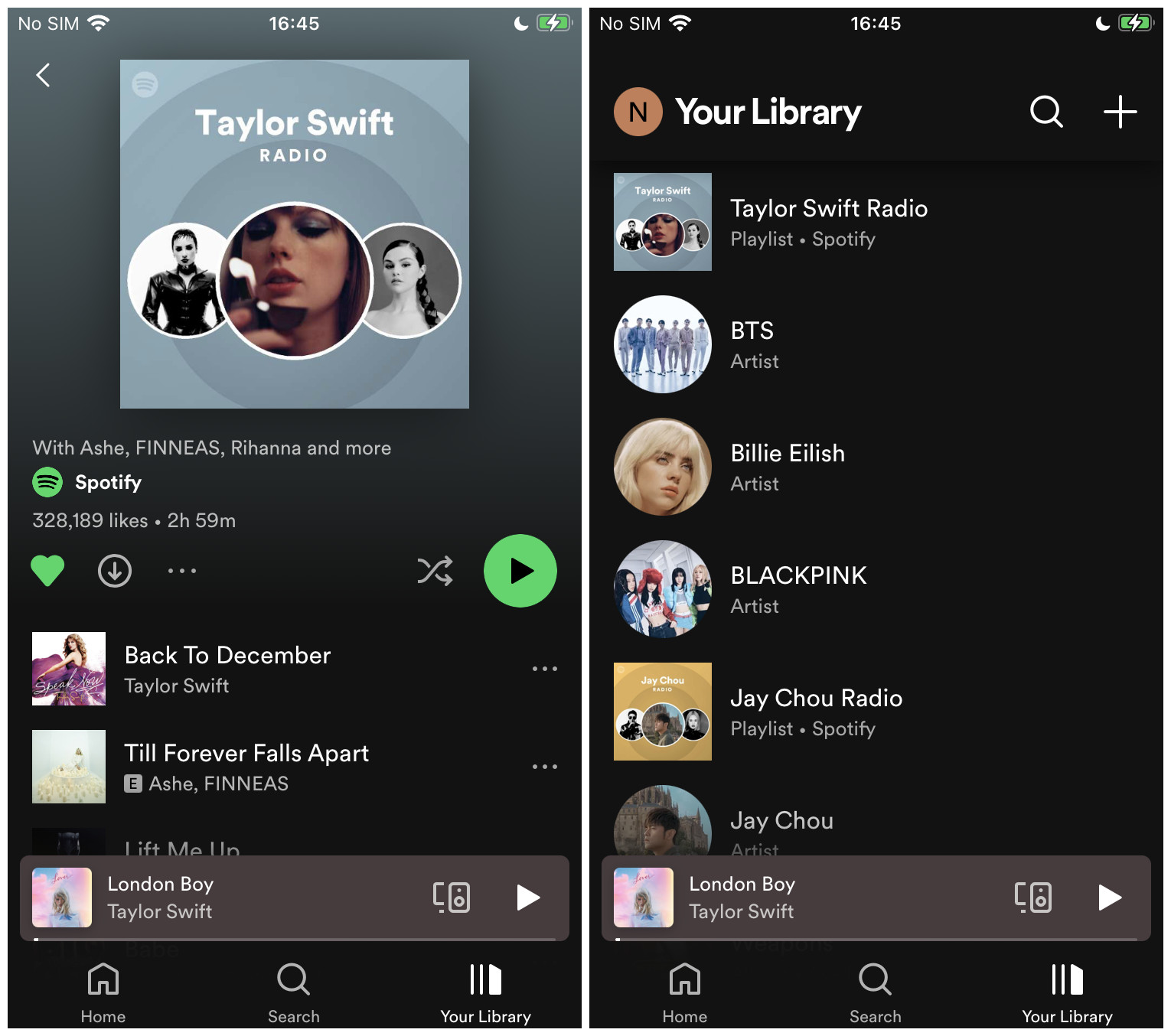
Task: Unlike the playlist with the green heart
Action: coord(47,571)
